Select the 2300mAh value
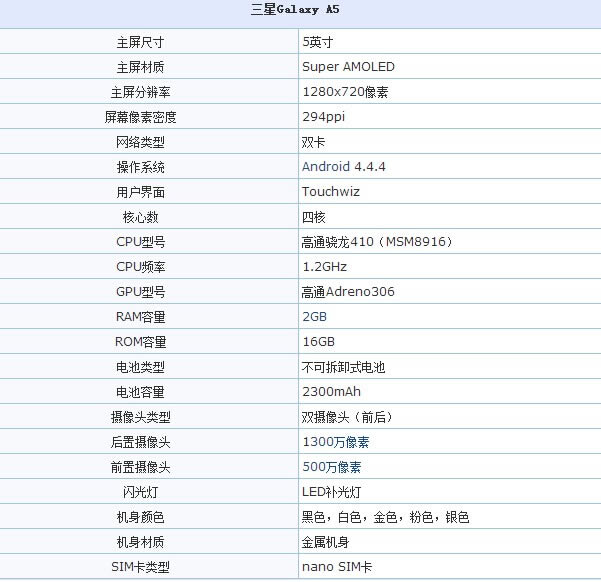Screen dimensions: 601x582 click(x=332, y=392)
